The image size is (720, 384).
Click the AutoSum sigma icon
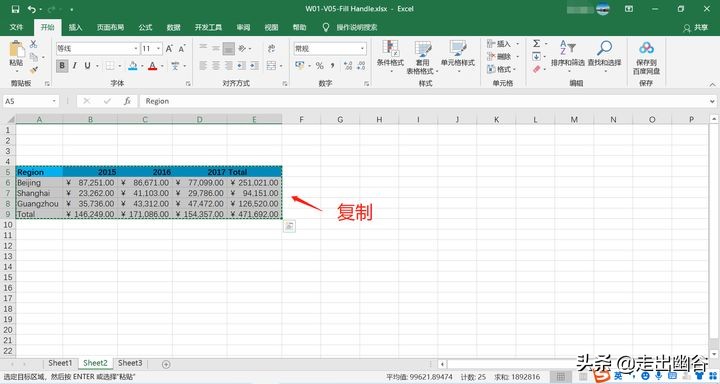point(536,43)
